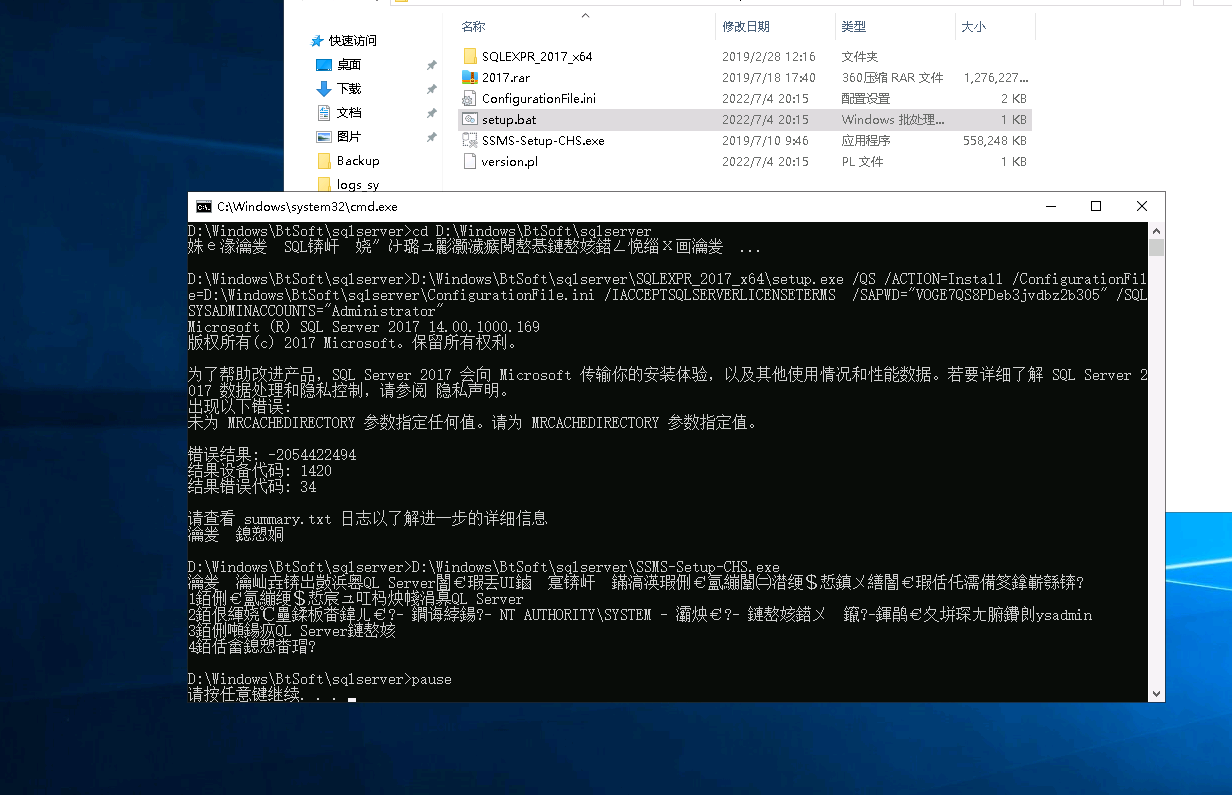Click the 配置设置 type cell
Screen dimensions: 1232x795
pyautogui.click(x=865, y=99)
